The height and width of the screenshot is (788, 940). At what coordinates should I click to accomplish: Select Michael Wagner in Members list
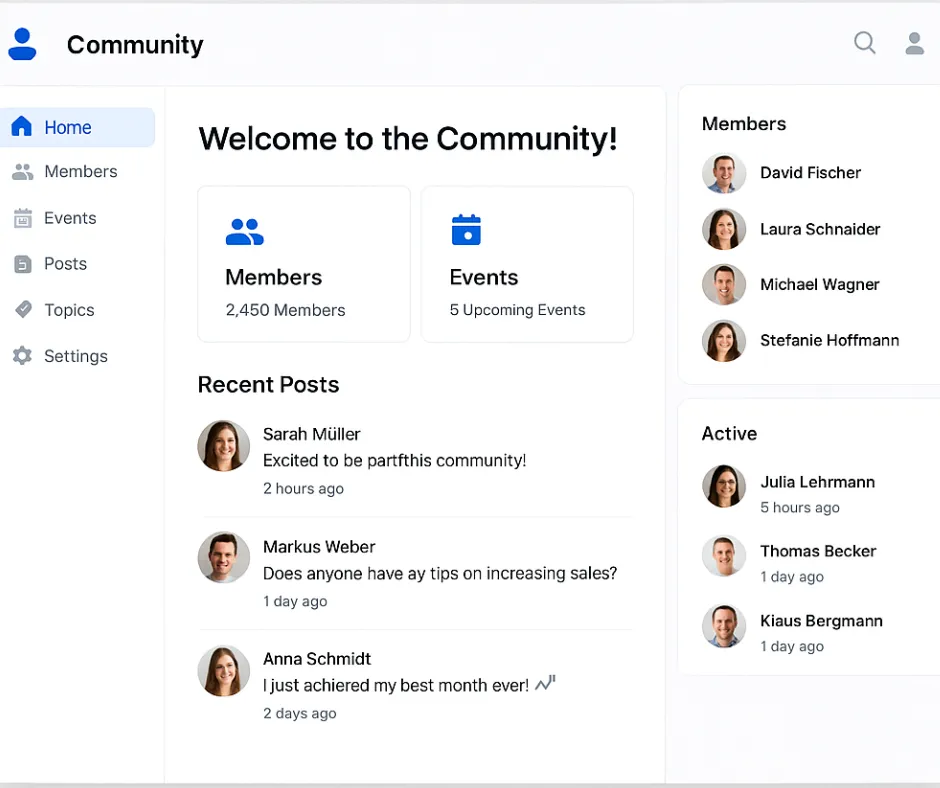[820, 285]
